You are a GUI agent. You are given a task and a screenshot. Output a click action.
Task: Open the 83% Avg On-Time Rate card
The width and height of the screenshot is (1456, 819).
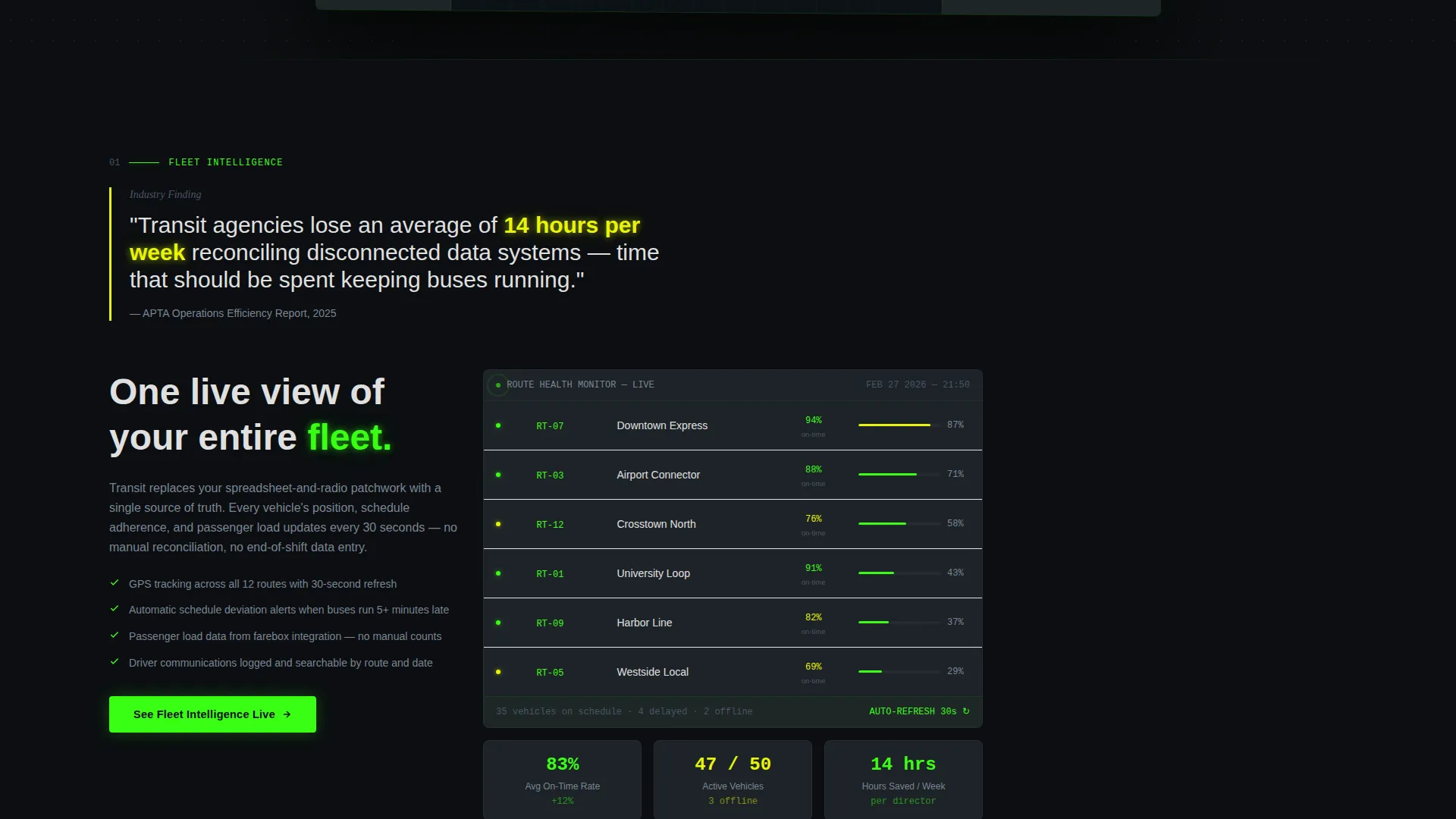point(562,780)
